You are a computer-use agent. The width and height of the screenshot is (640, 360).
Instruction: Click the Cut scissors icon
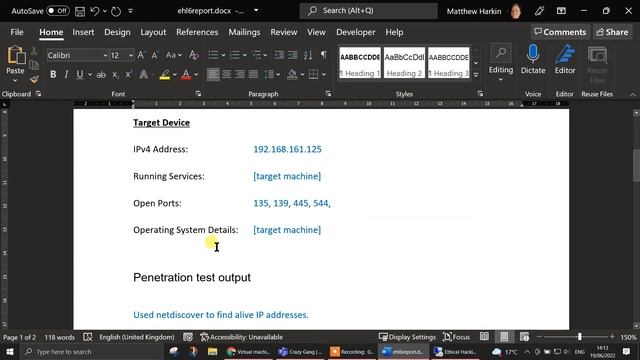coord(34,51)
